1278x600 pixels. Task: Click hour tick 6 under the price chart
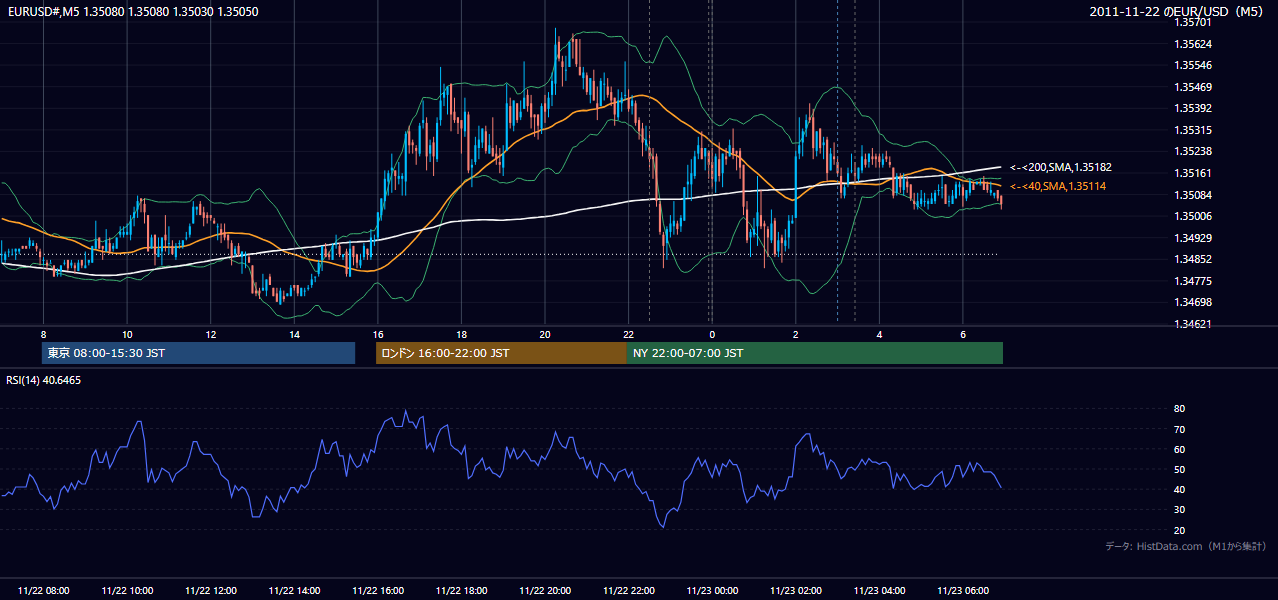962,334
